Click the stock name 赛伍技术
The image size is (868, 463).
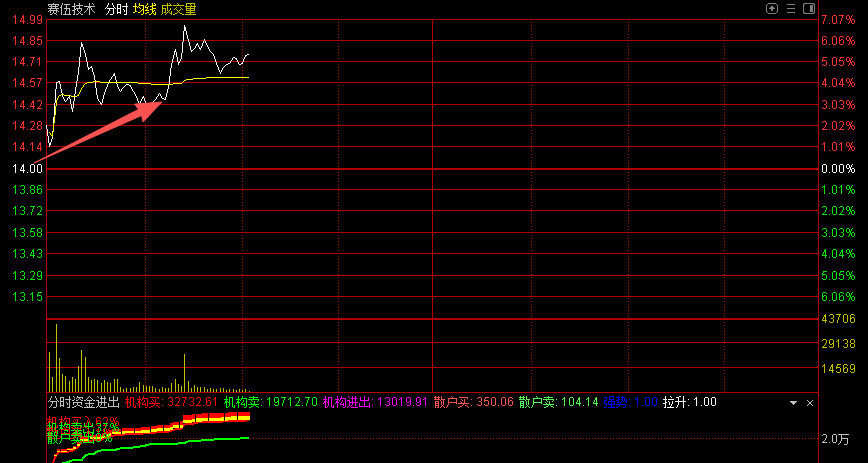point(72,9)
